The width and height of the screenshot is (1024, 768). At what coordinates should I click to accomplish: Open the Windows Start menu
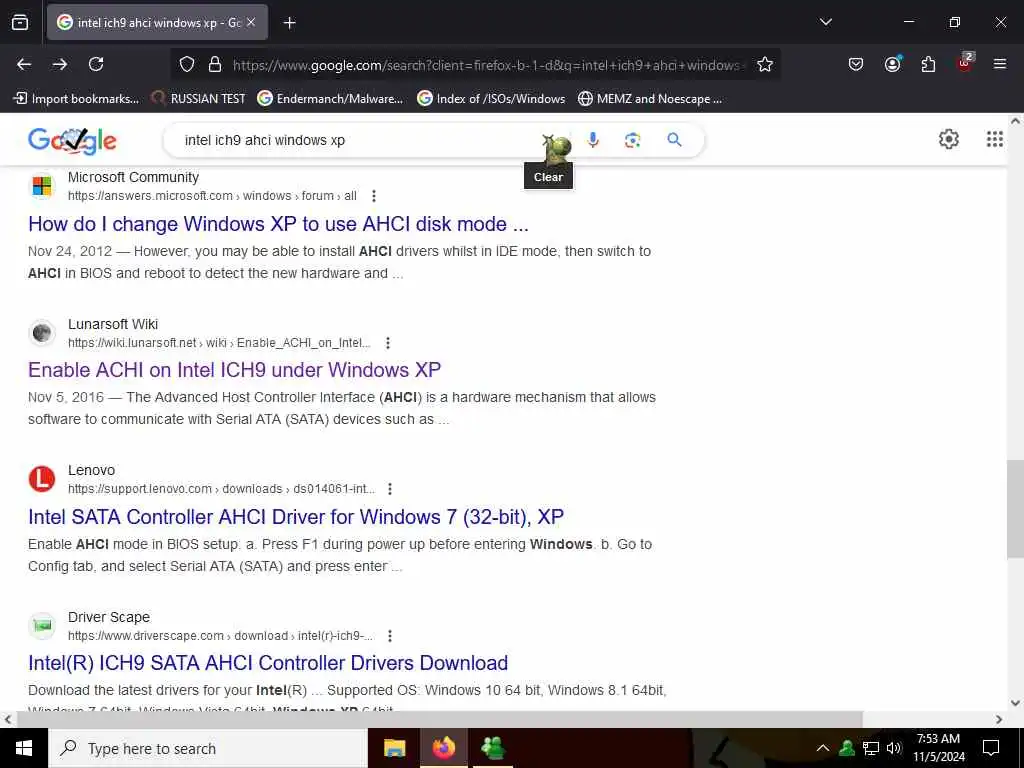[24, 748]
